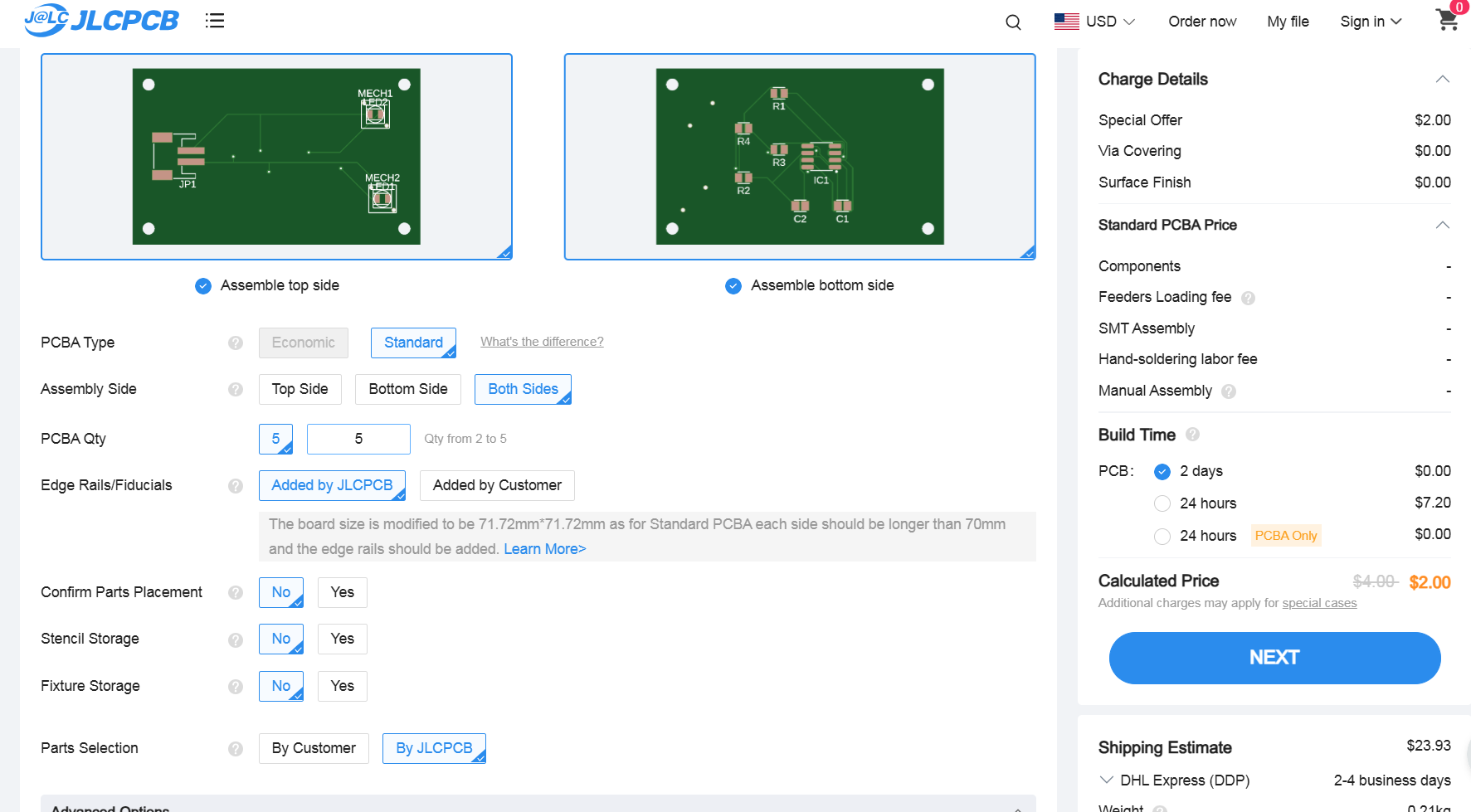Click help icon beside Edge Rails/Fiducials
The height and width of the screenshot is (812, 1471).
coord(236,486)
